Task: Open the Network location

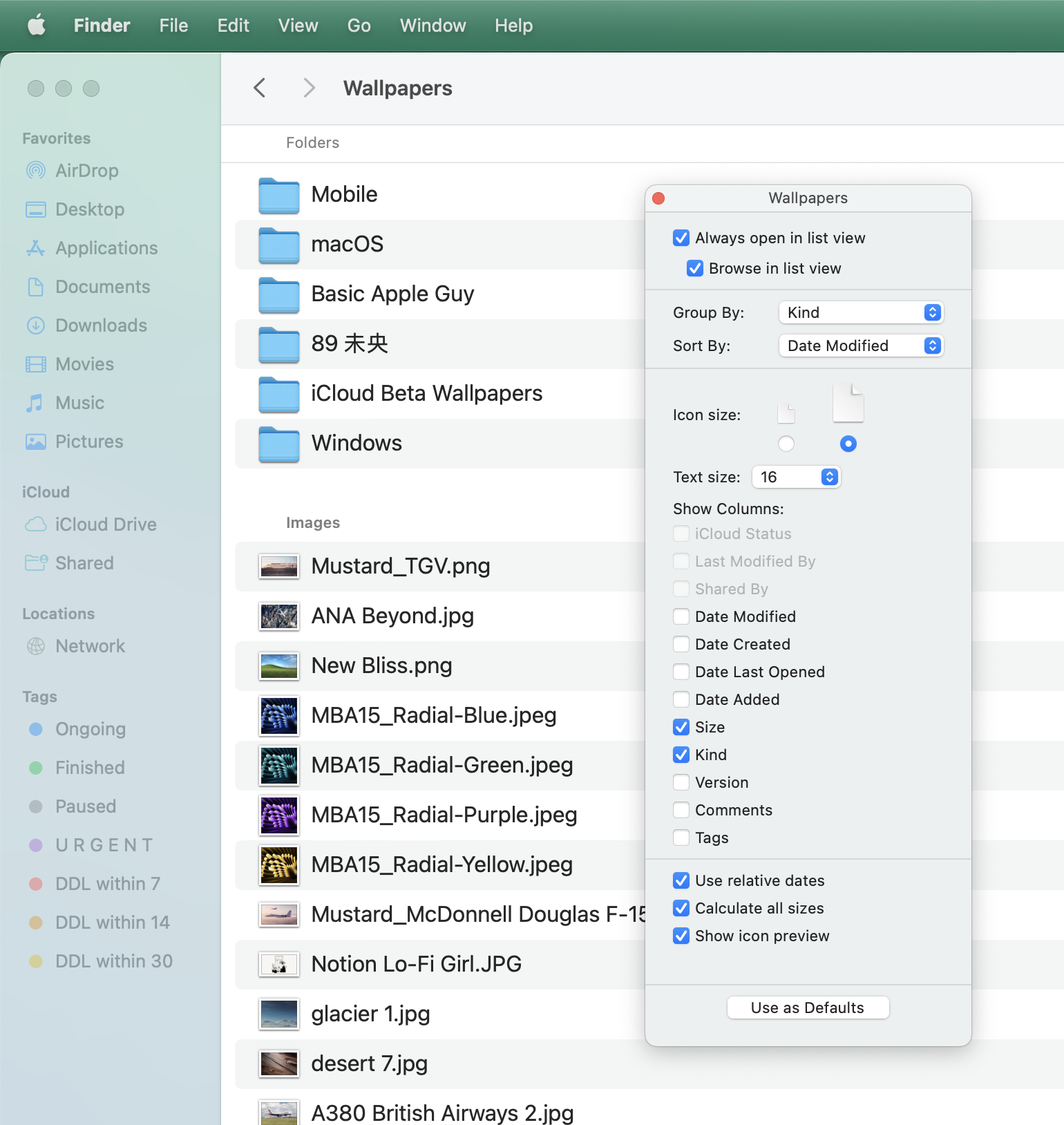Action: tap(90, 646)
